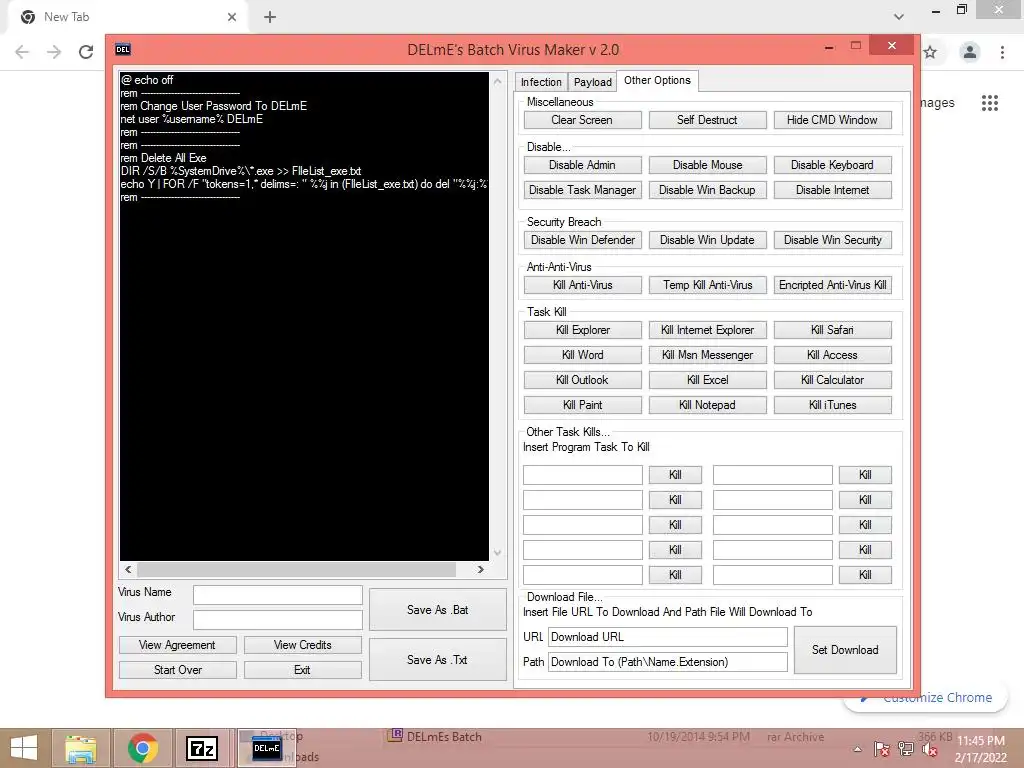Click Chrome's forward arrow

(x=54, y=52)
